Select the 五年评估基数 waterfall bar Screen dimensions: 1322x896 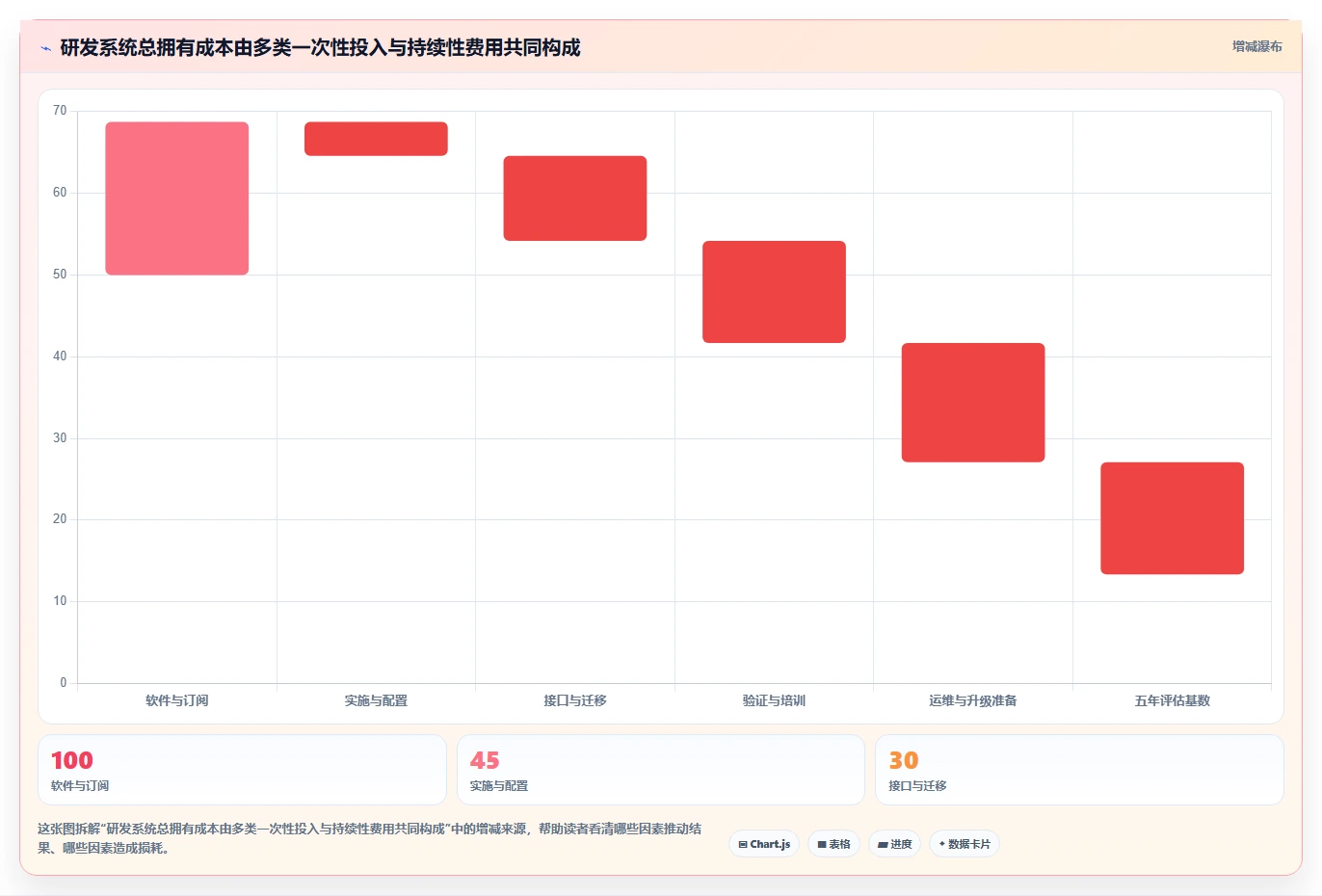1172,518
